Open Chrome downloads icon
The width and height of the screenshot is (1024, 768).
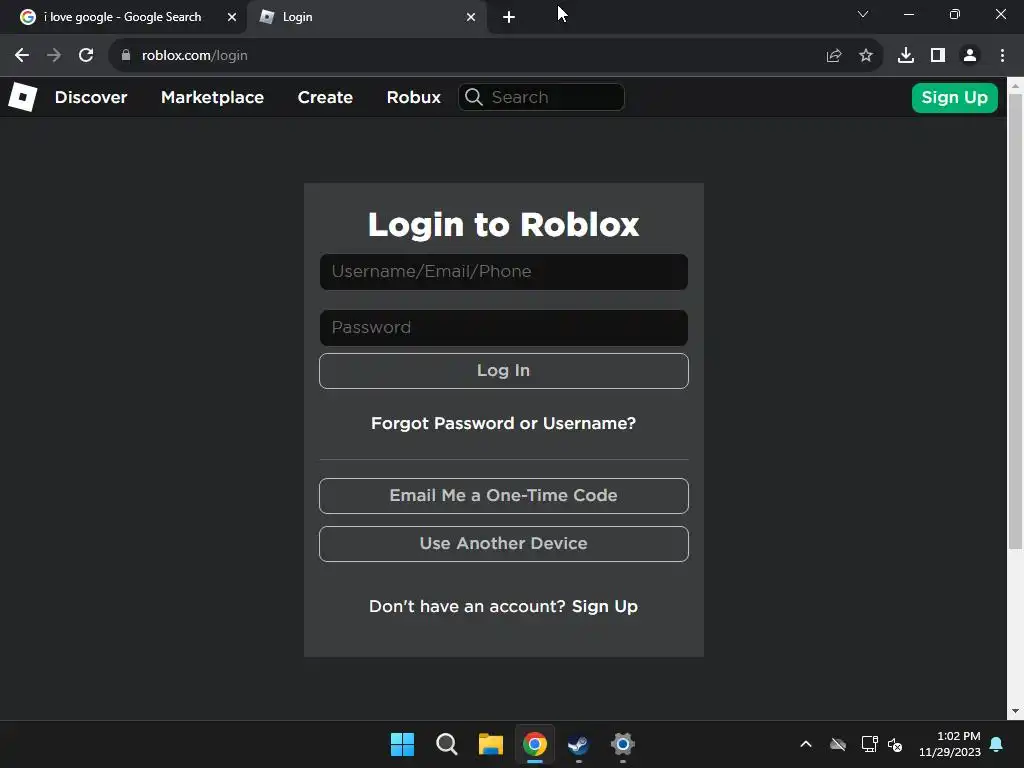tap(906, 56)
